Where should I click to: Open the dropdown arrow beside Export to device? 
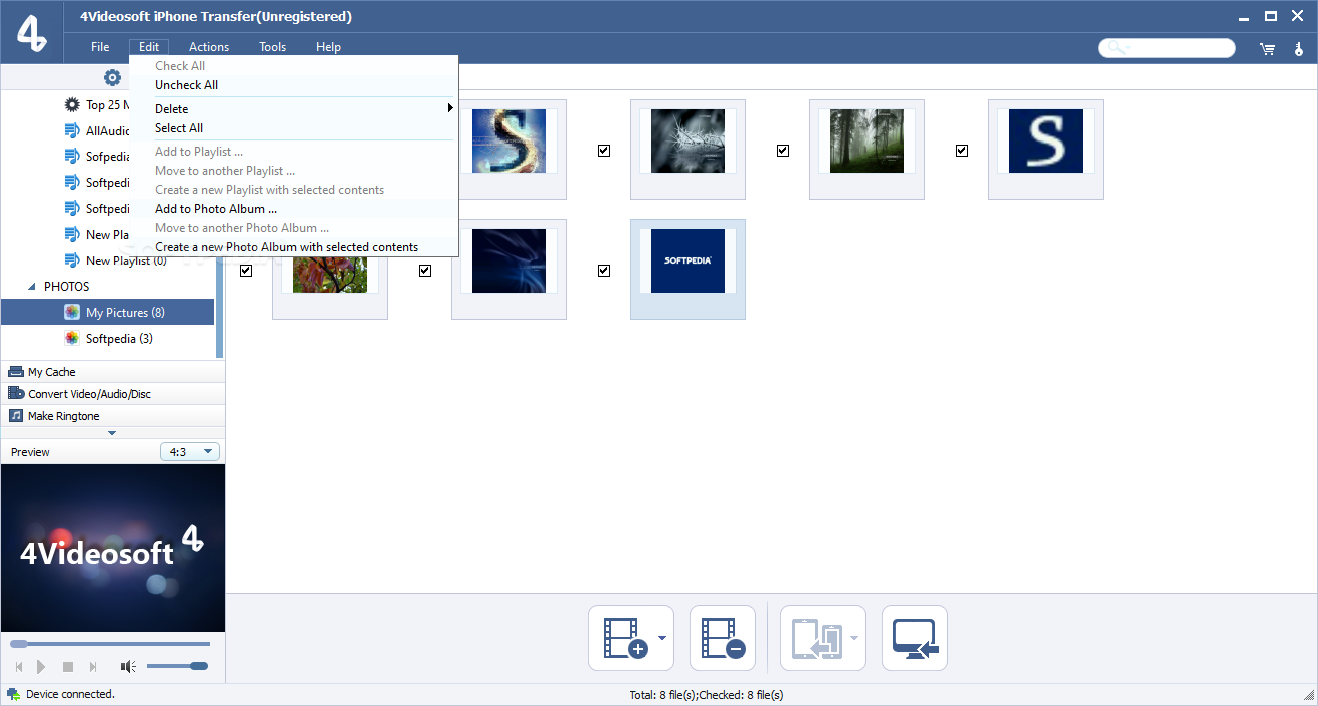click(x=854, y=638)
